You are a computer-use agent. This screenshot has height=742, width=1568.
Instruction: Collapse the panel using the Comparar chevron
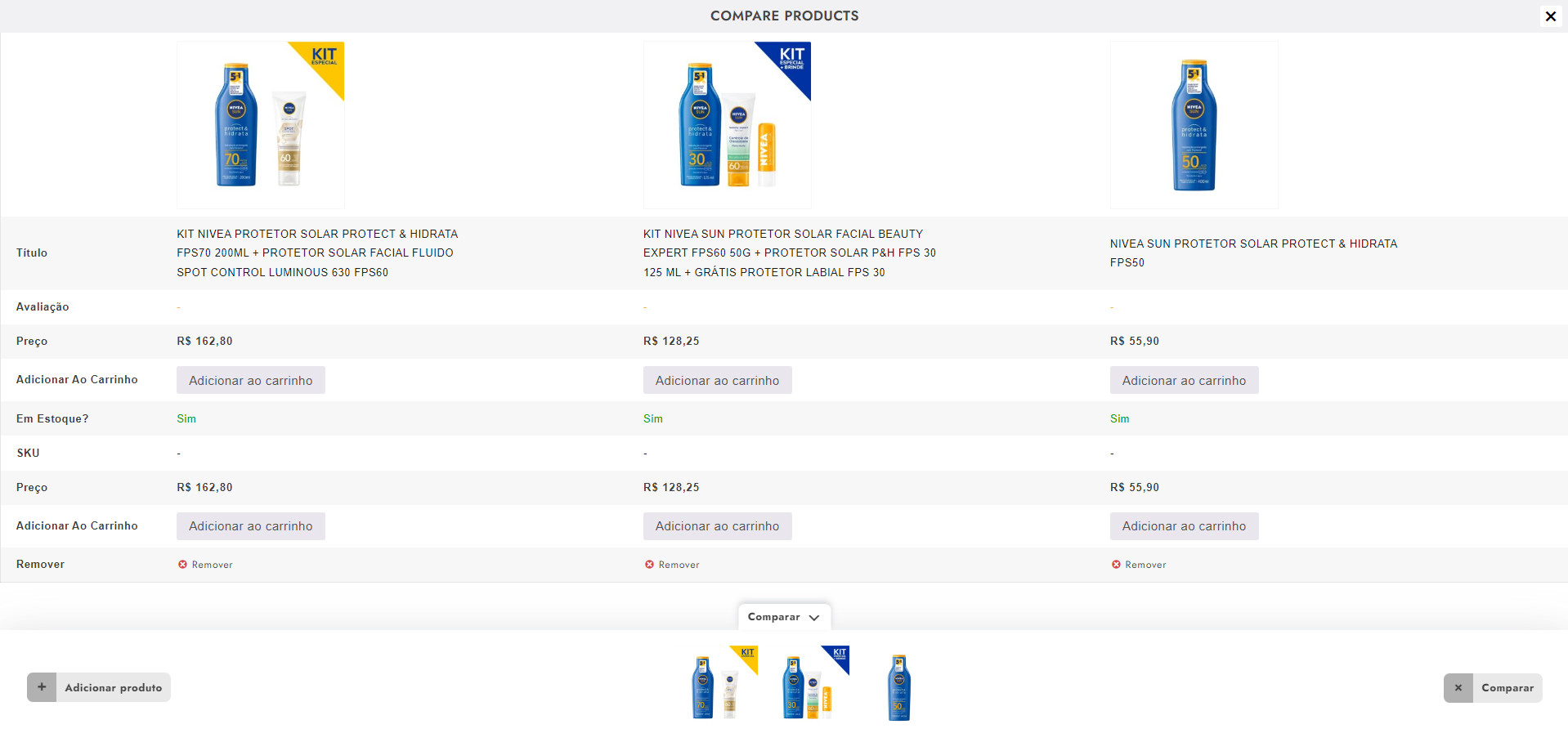point(813,618)
